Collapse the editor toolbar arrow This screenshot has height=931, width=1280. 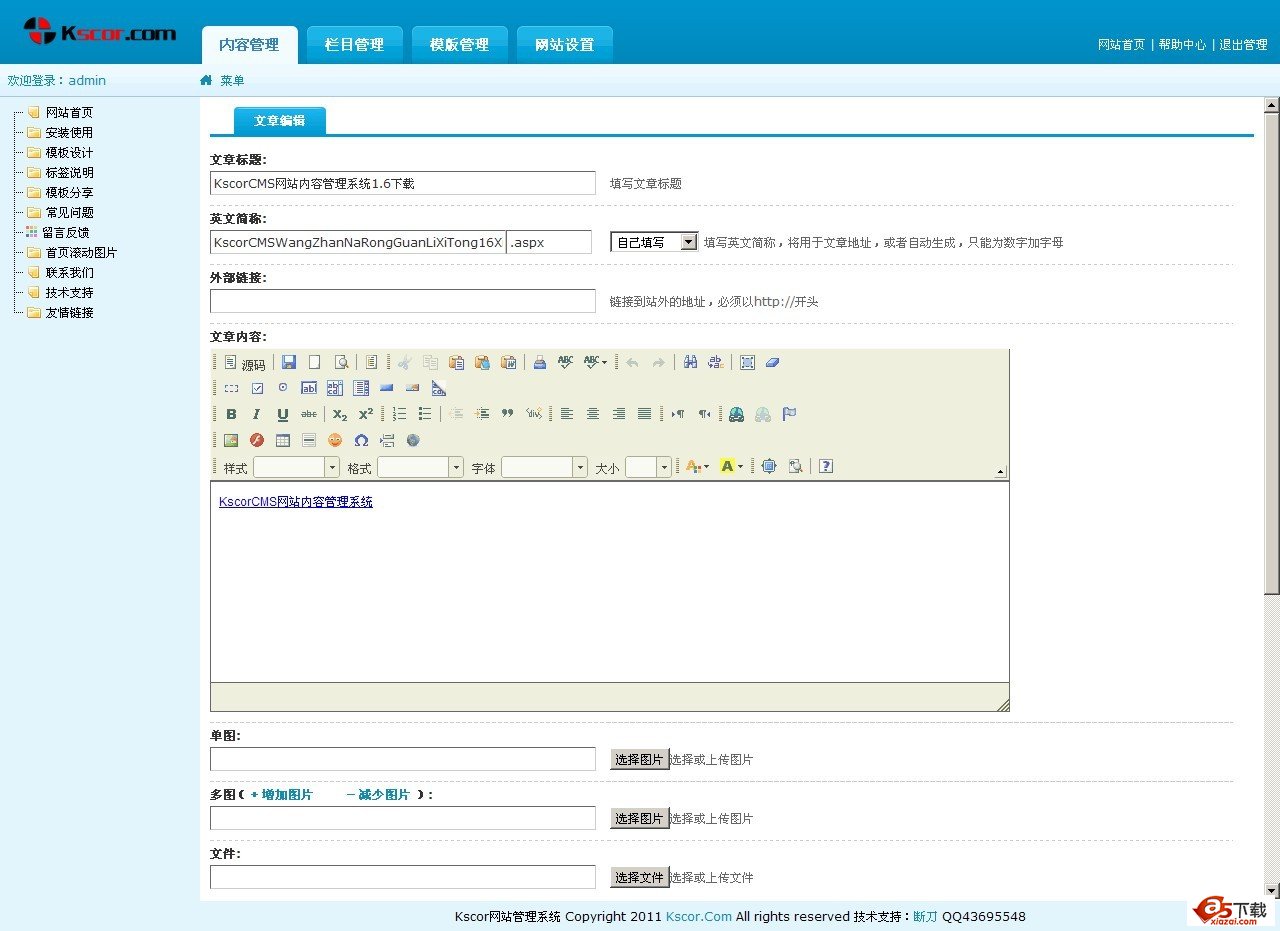pyautogui.click(x=1000, y=471)
